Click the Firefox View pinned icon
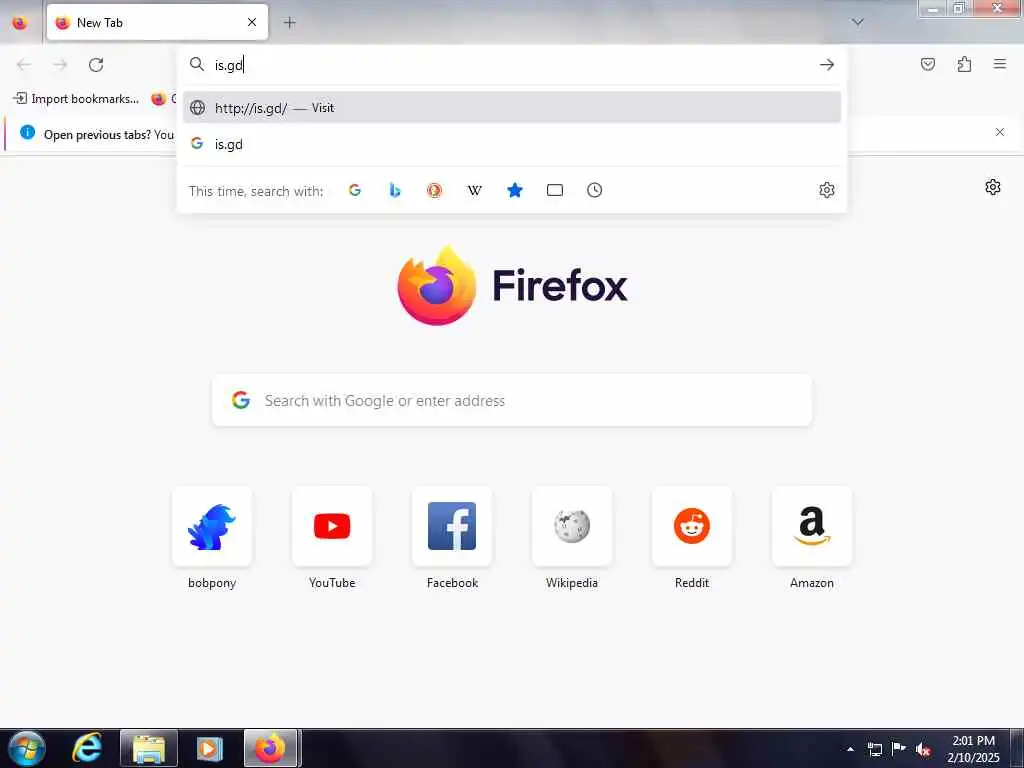 pyautogui.click(x=20, y=23)
